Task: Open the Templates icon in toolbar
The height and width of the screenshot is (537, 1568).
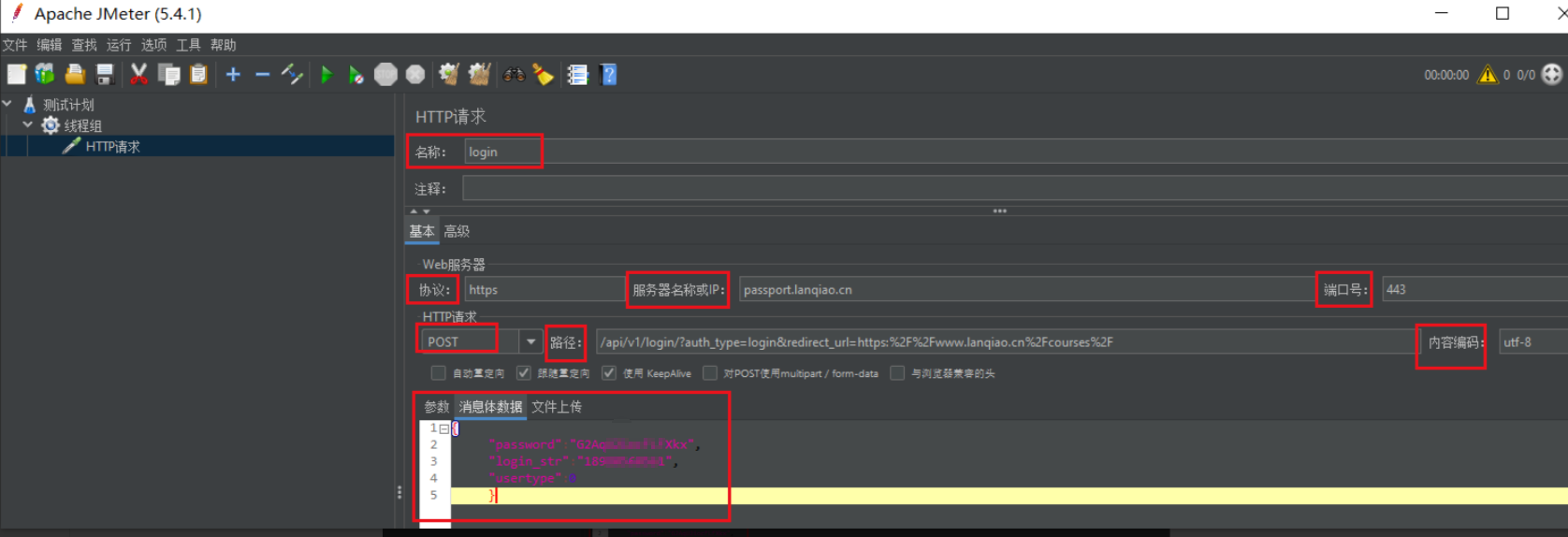Action: [45, 75]
